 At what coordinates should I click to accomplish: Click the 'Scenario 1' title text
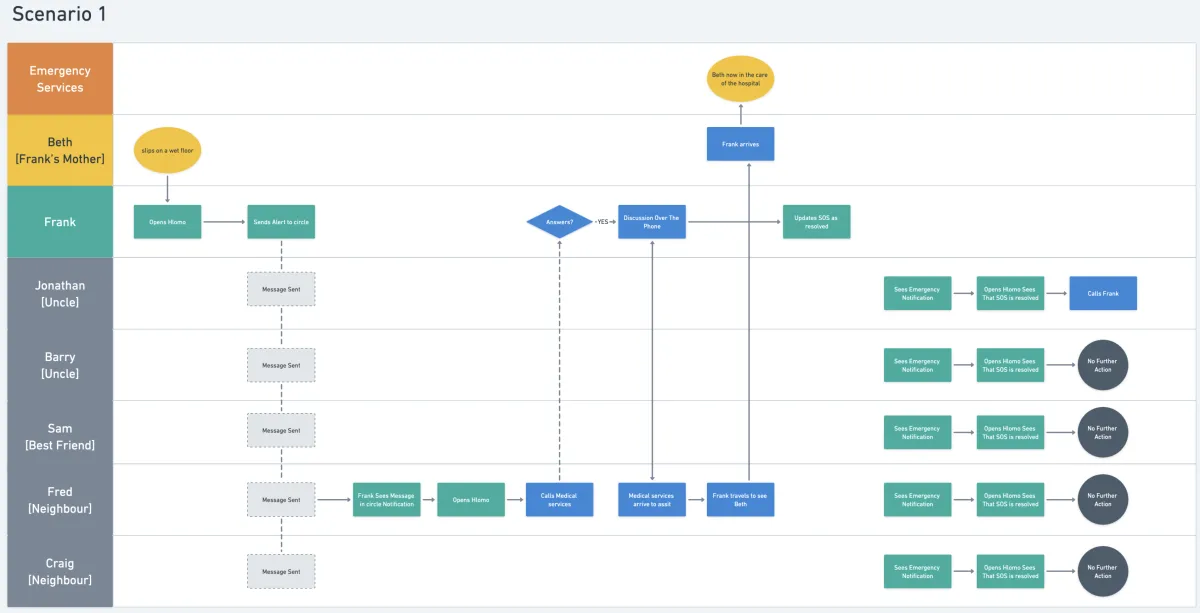60,15
